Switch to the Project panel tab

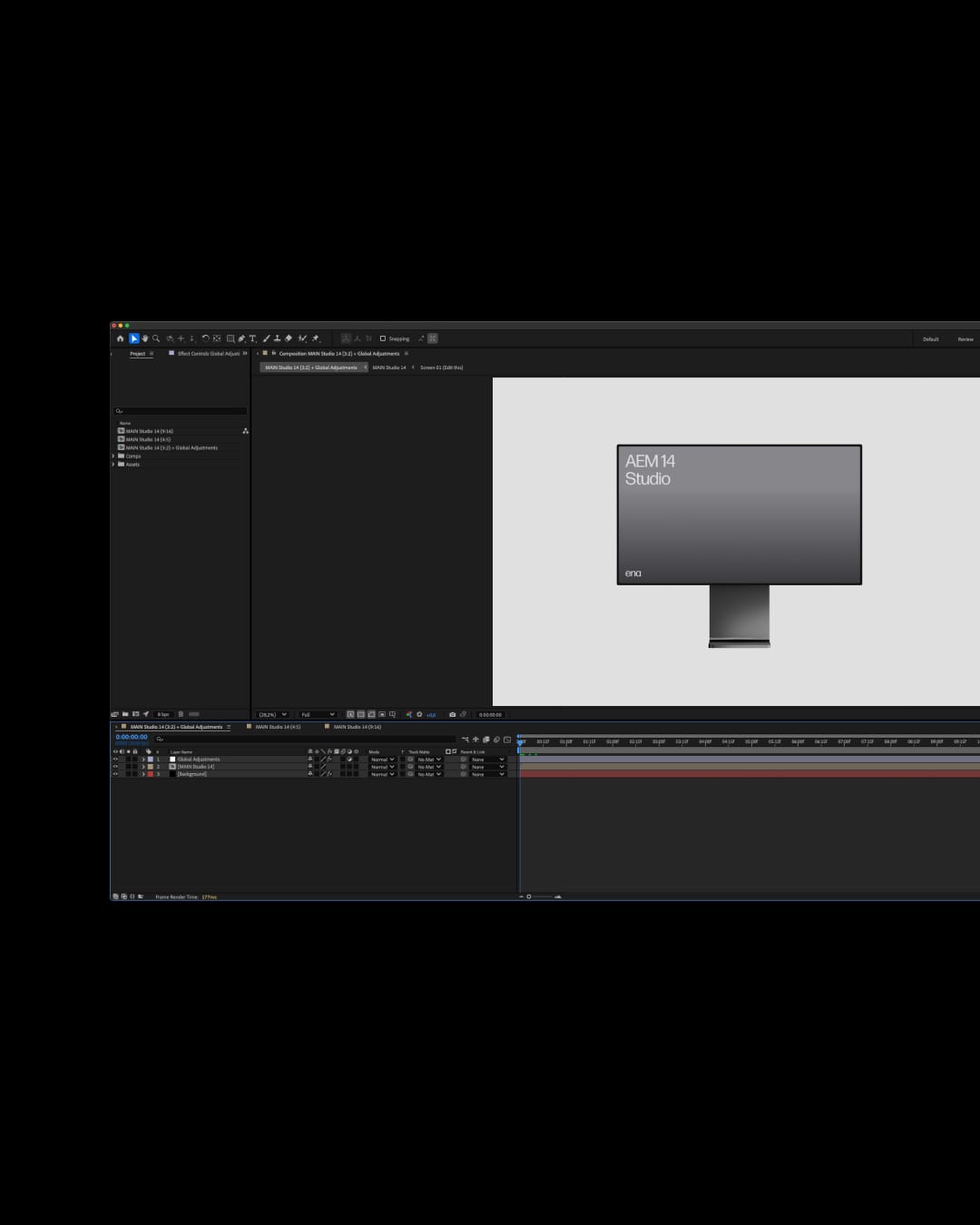[137, 353]
